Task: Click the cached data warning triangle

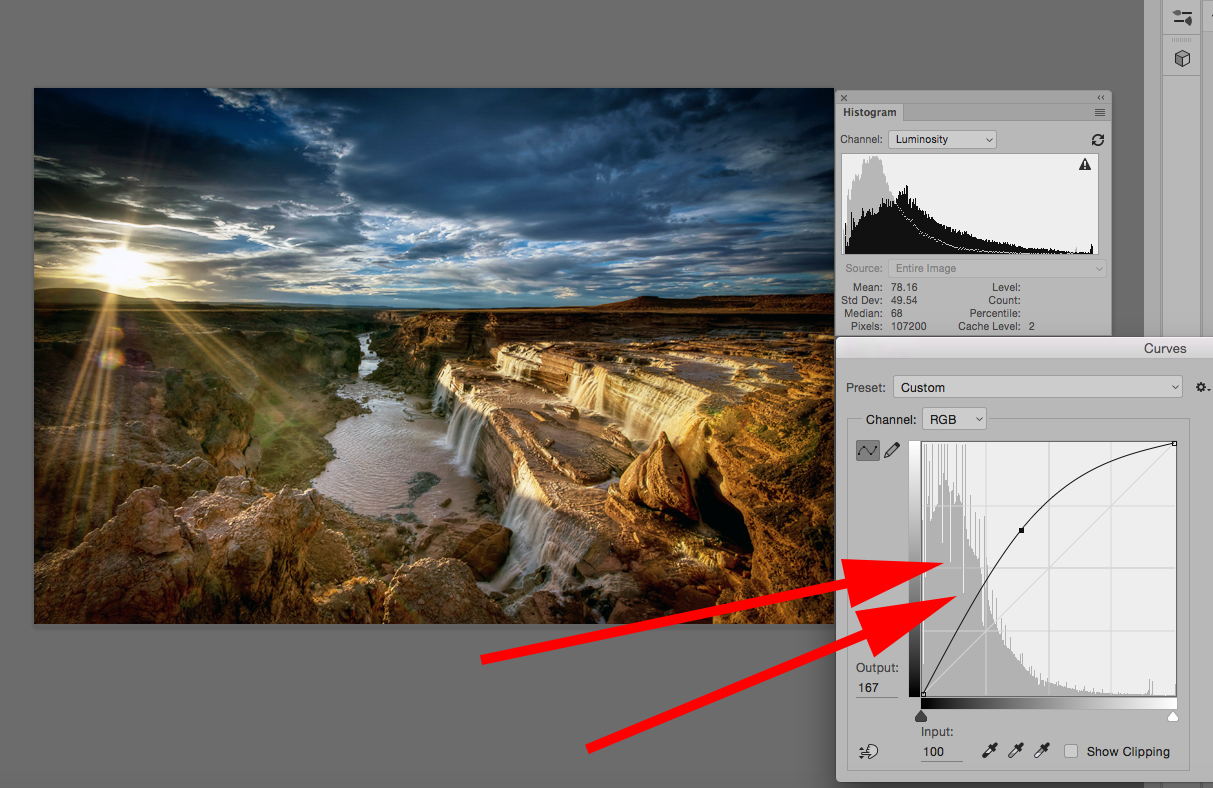Action: click(x=1085, y=165)
